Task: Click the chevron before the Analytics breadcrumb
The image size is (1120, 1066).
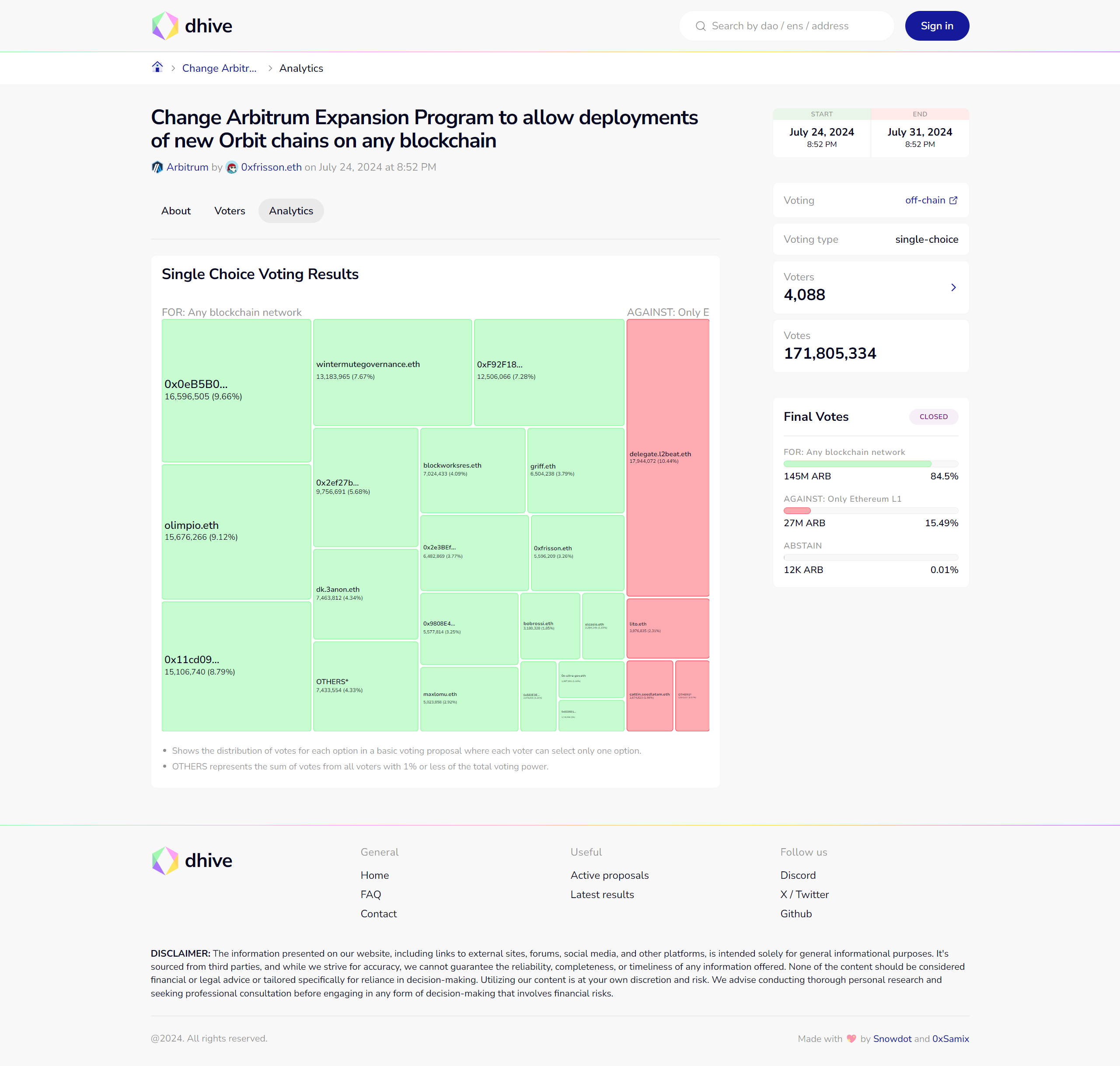Action: point(270,68)
